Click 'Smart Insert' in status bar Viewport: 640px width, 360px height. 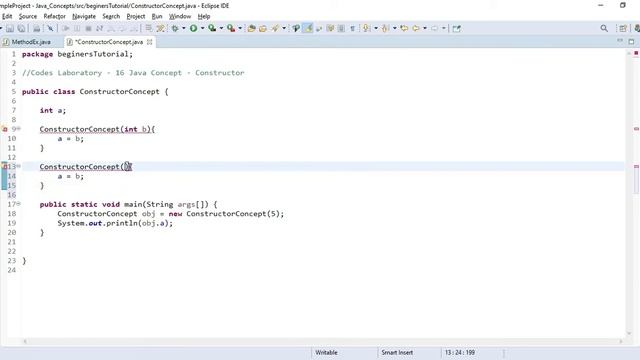[397, 352]
